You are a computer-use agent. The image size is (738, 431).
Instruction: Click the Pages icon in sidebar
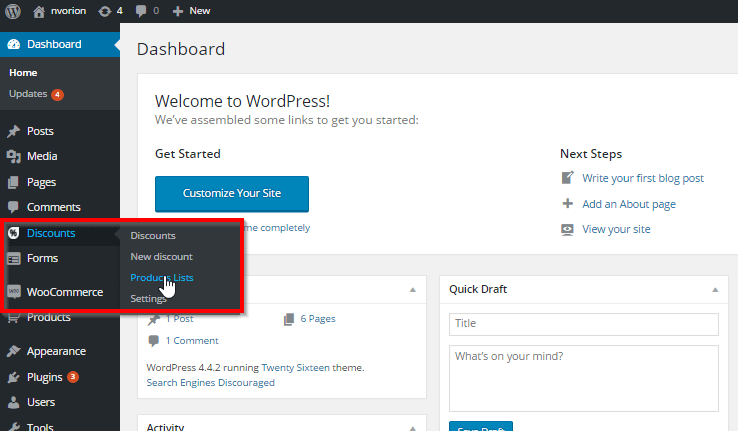[x=14, y=182]
